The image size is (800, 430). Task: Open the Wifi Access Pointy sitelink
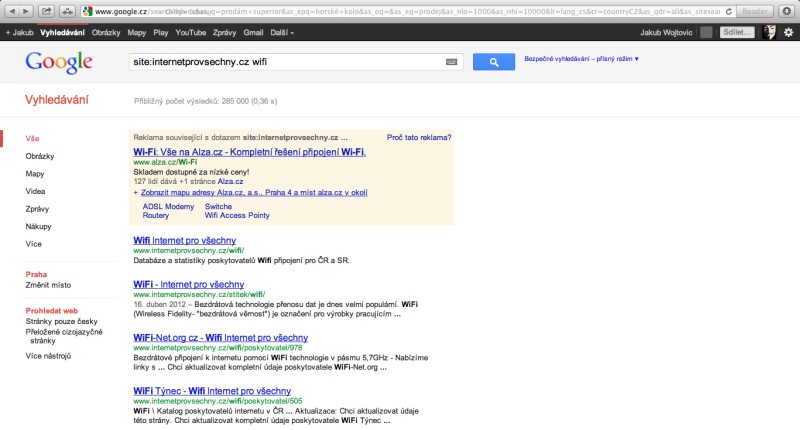[237, 215]
